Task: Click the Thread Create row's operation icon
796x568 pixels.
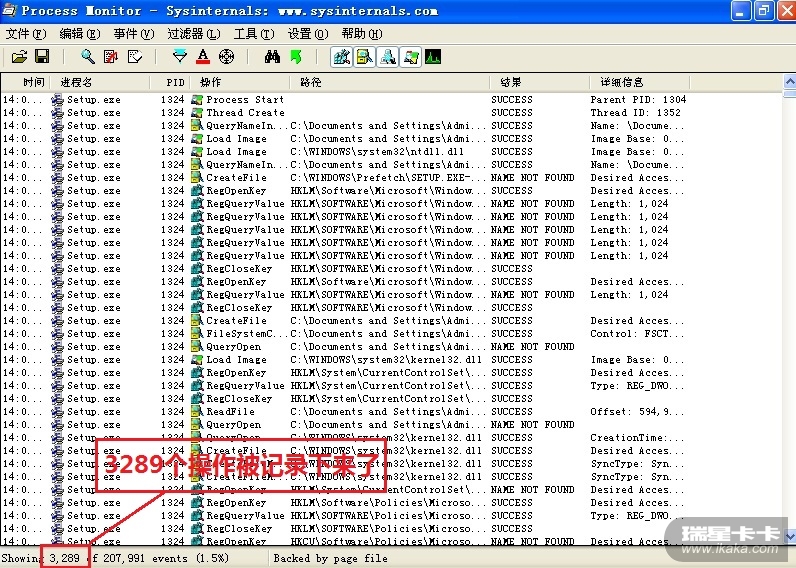Action: click(x=197, y=113)
